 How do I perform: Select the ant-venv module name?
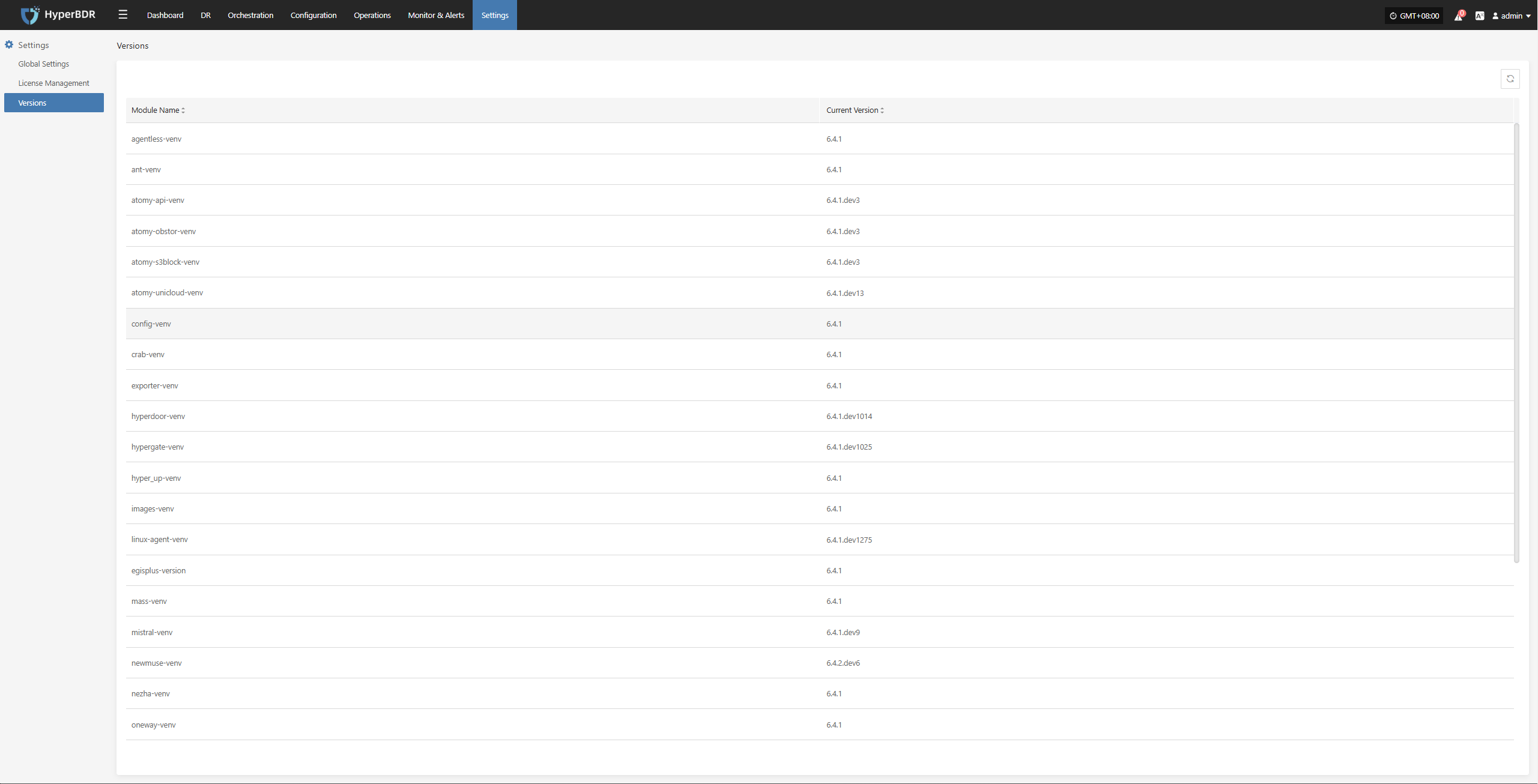point(146,169)
